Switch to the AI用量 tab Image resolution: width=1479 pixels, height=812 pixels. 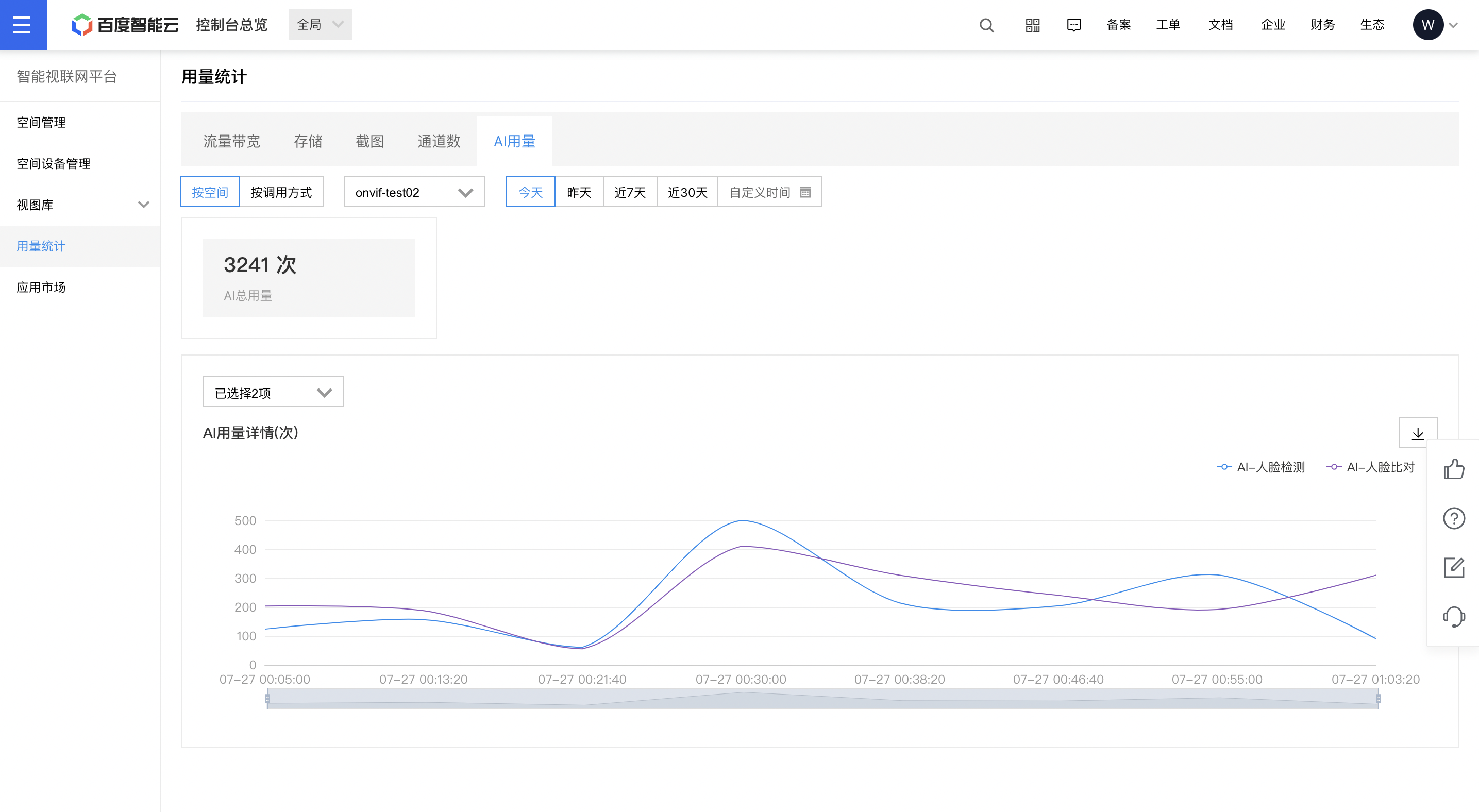coord(514,141)
